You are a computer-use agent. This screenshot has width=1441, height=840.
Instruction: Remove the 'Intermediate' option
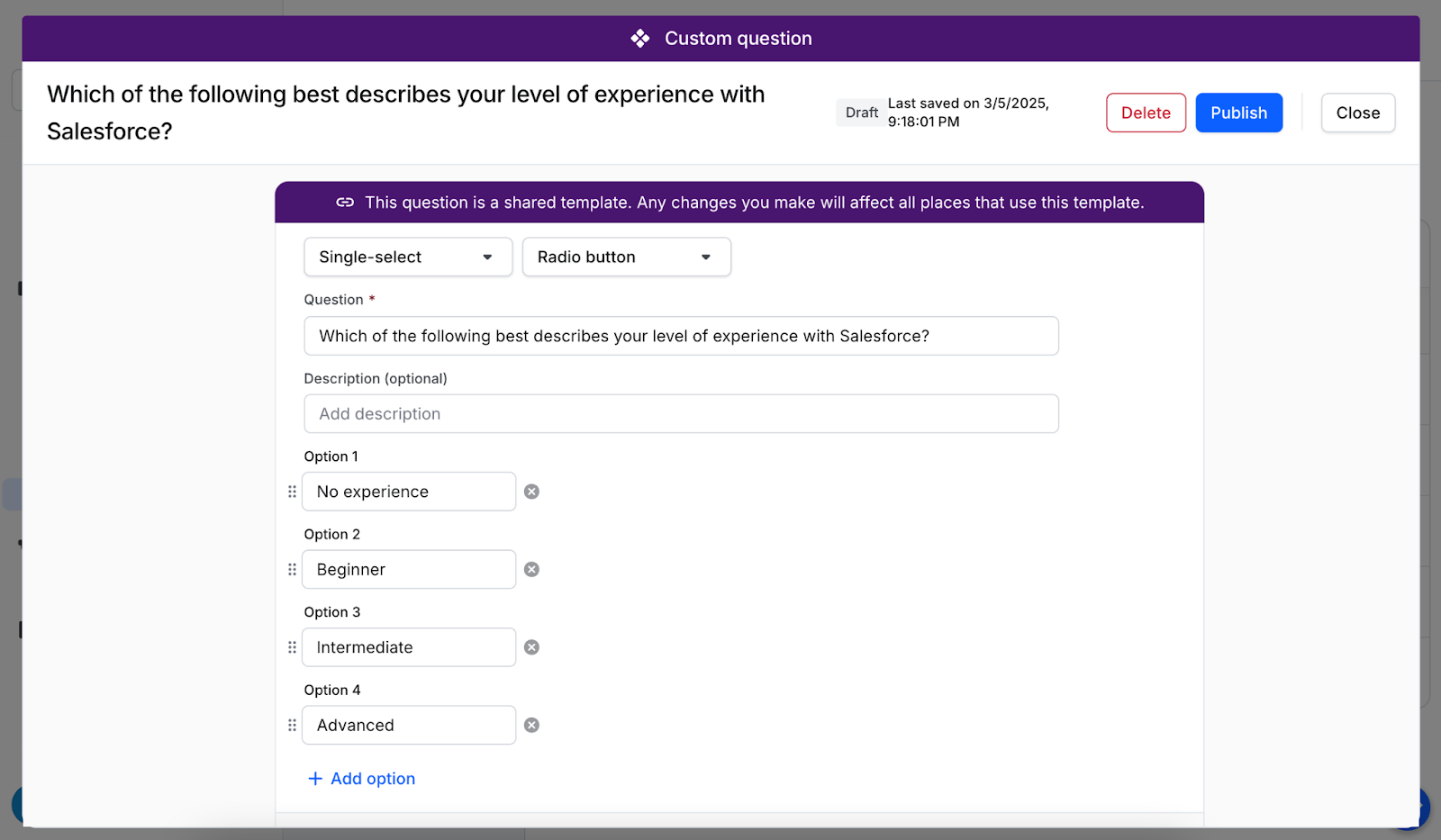coord(531,647)
